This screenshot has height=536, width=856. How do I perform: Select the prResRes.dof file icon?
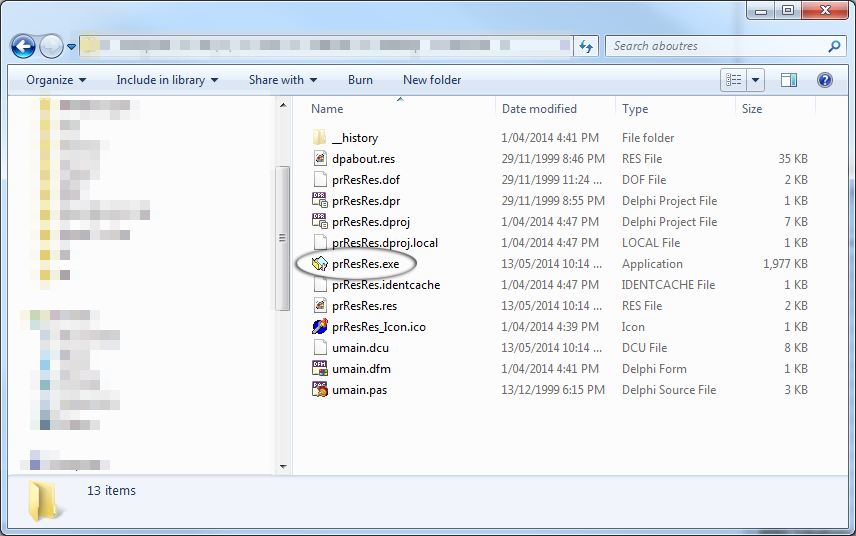[x=320, y=180]
